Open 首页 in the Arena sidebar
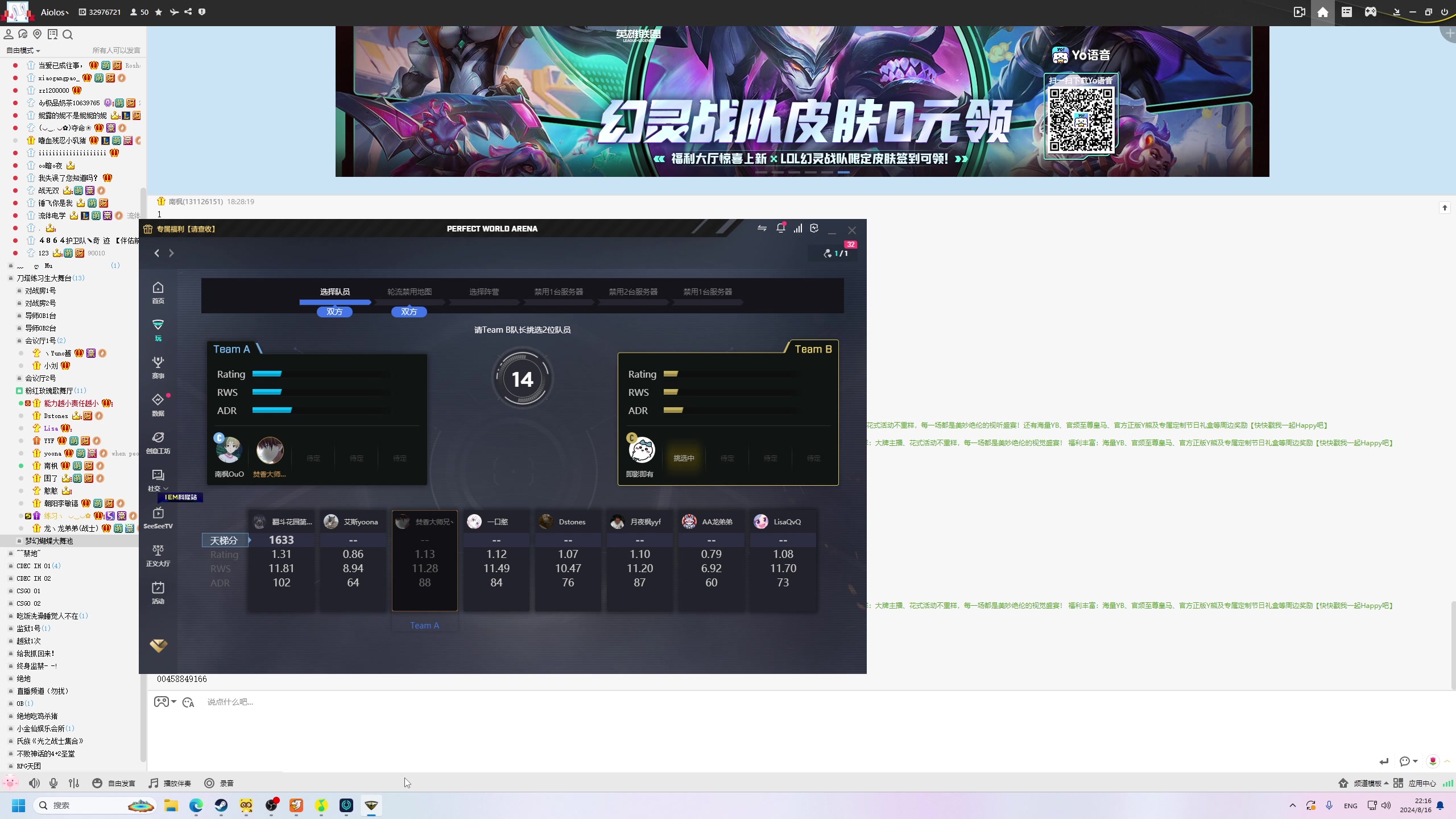Screen dimensions: 1456x819 pos(158,293)
